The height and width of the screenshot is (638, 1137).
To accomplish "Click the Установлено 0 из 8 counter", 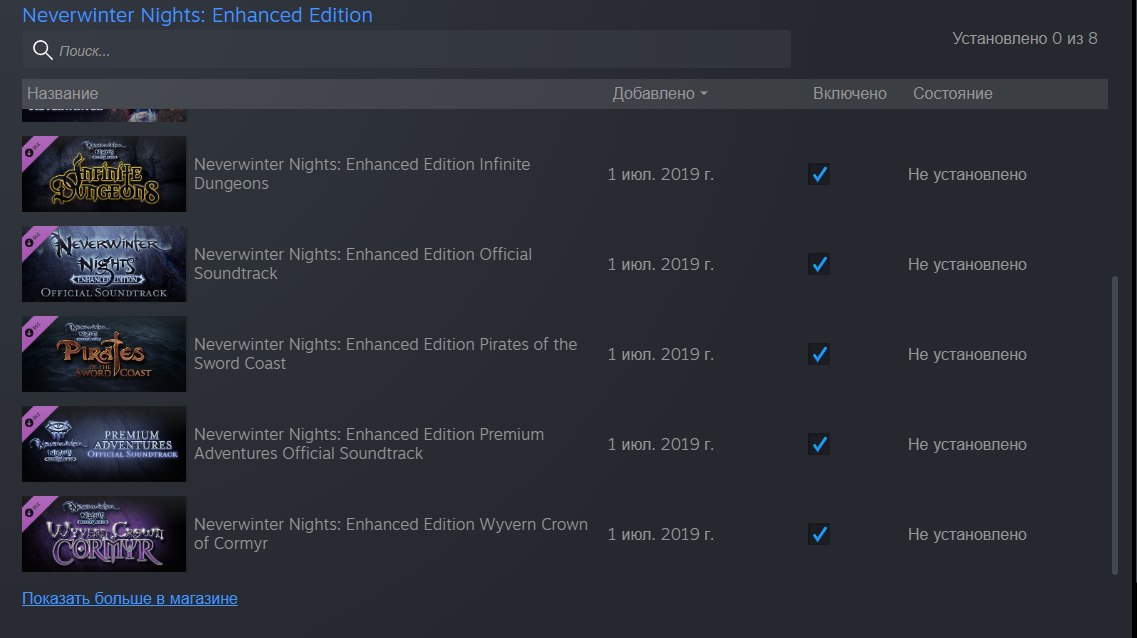I will [1025, 38].
